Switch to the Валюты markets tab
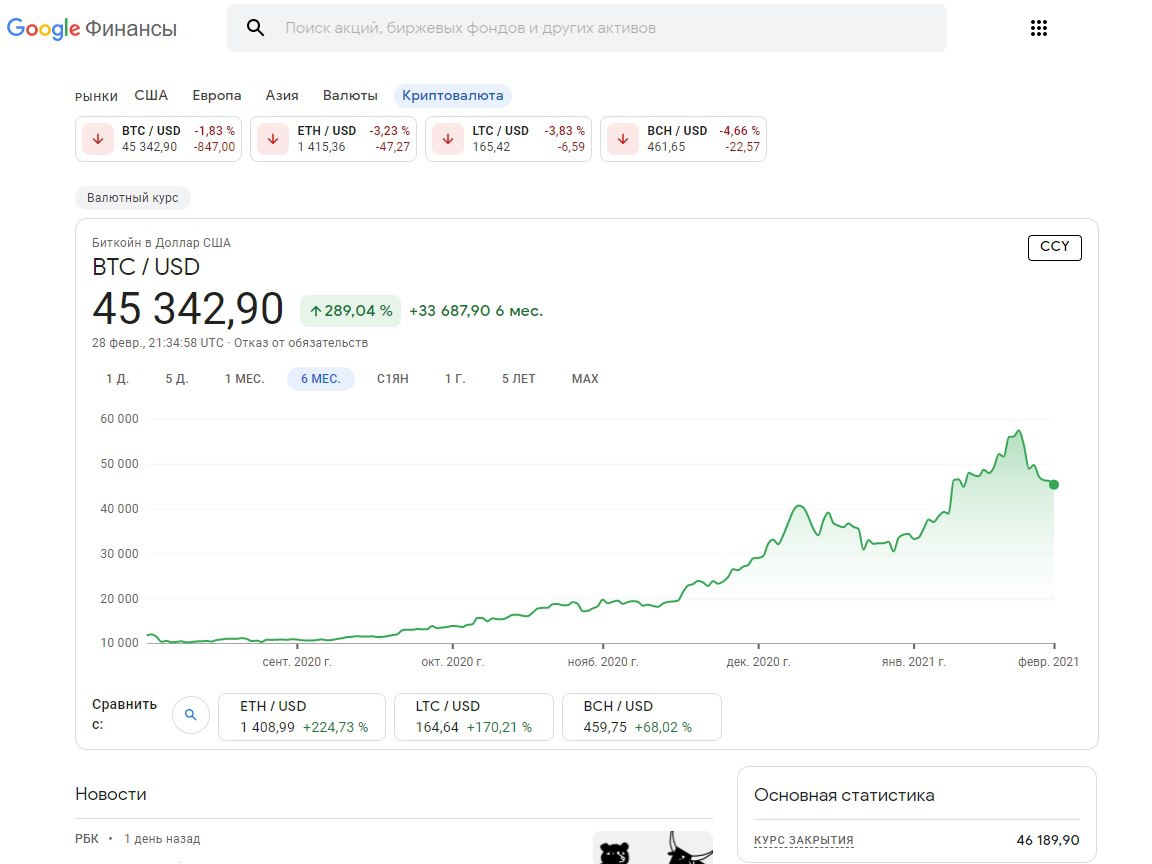 (350, 96)
